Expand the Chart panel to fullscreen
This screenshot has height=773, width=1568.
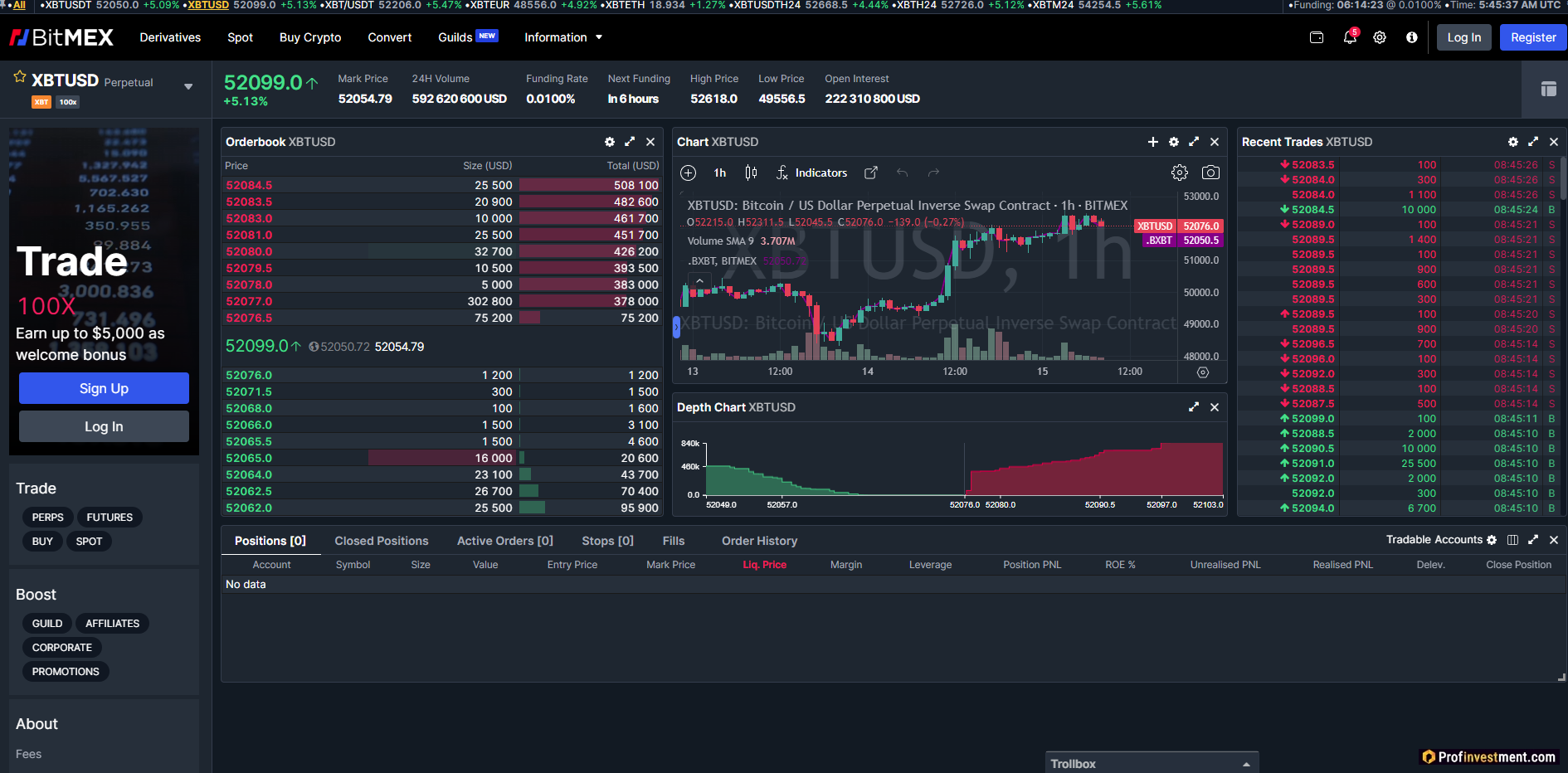click(1194, 142)
